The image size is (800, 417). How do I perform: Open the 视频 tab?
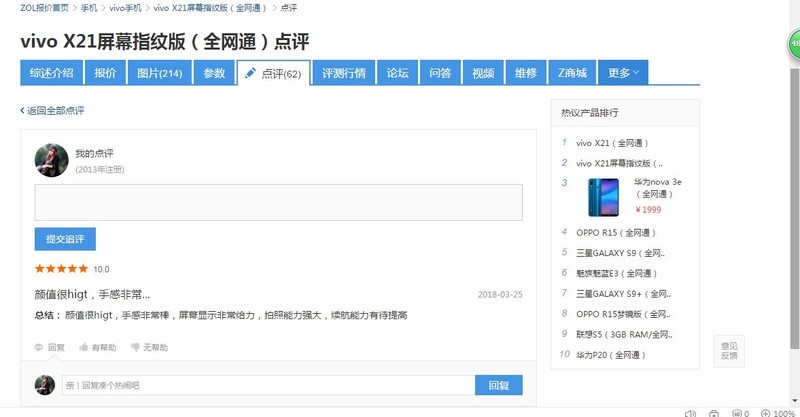pyautogui.click(x=483, y=73)
